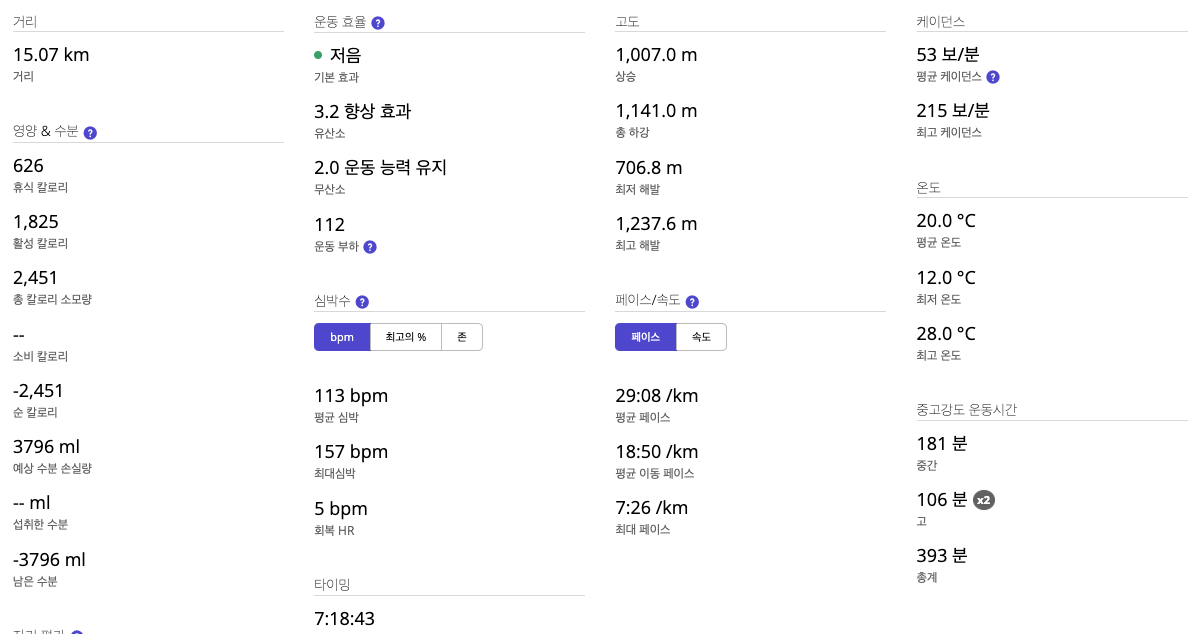Open the 심박수 help tooltip
Image resolution: width=1198 pixels, height=634 pixels.
pyautogui.click(x=361, y=301)
